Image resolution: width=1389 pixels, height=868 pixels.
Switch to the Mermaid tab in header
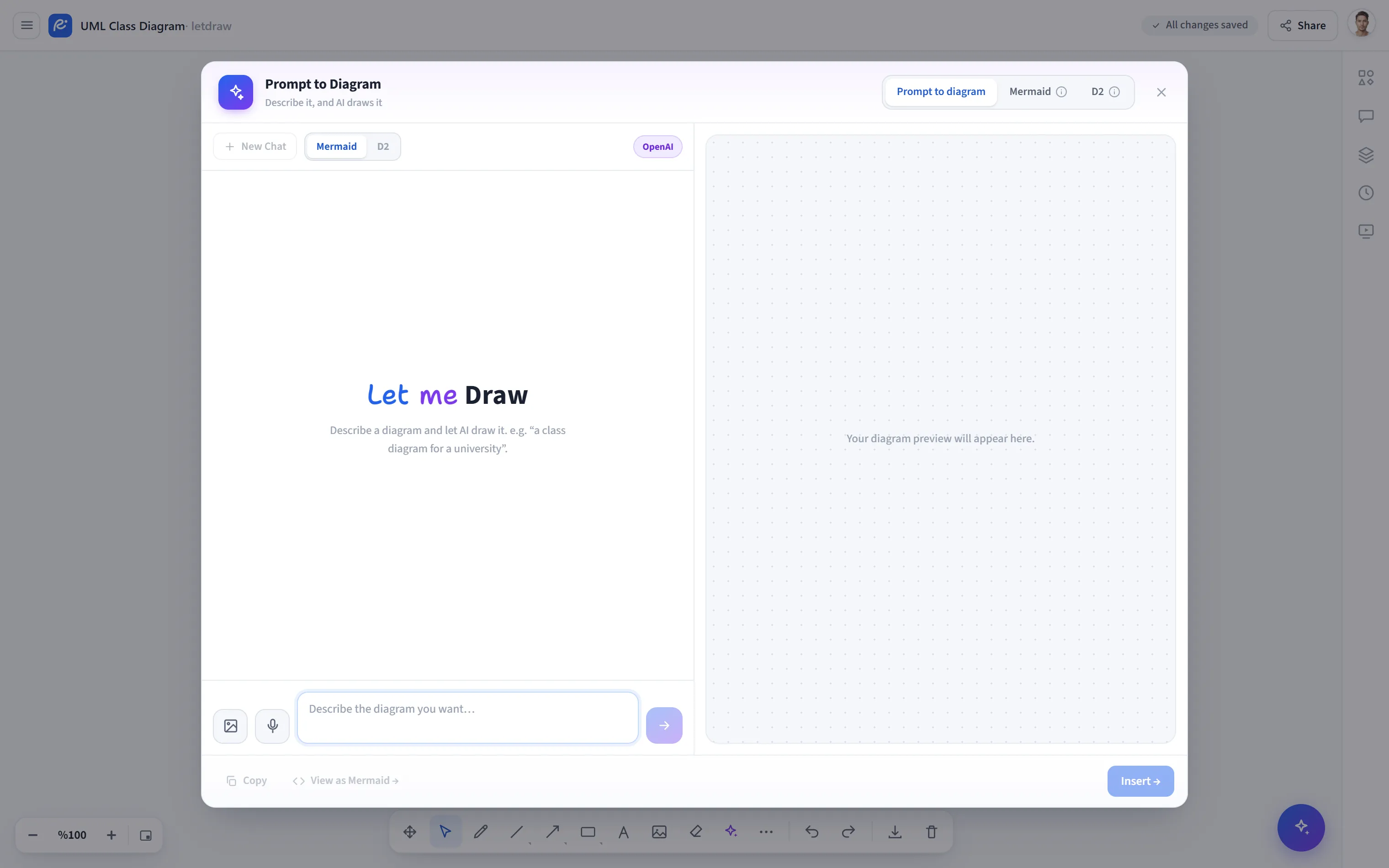point(1030,92)
